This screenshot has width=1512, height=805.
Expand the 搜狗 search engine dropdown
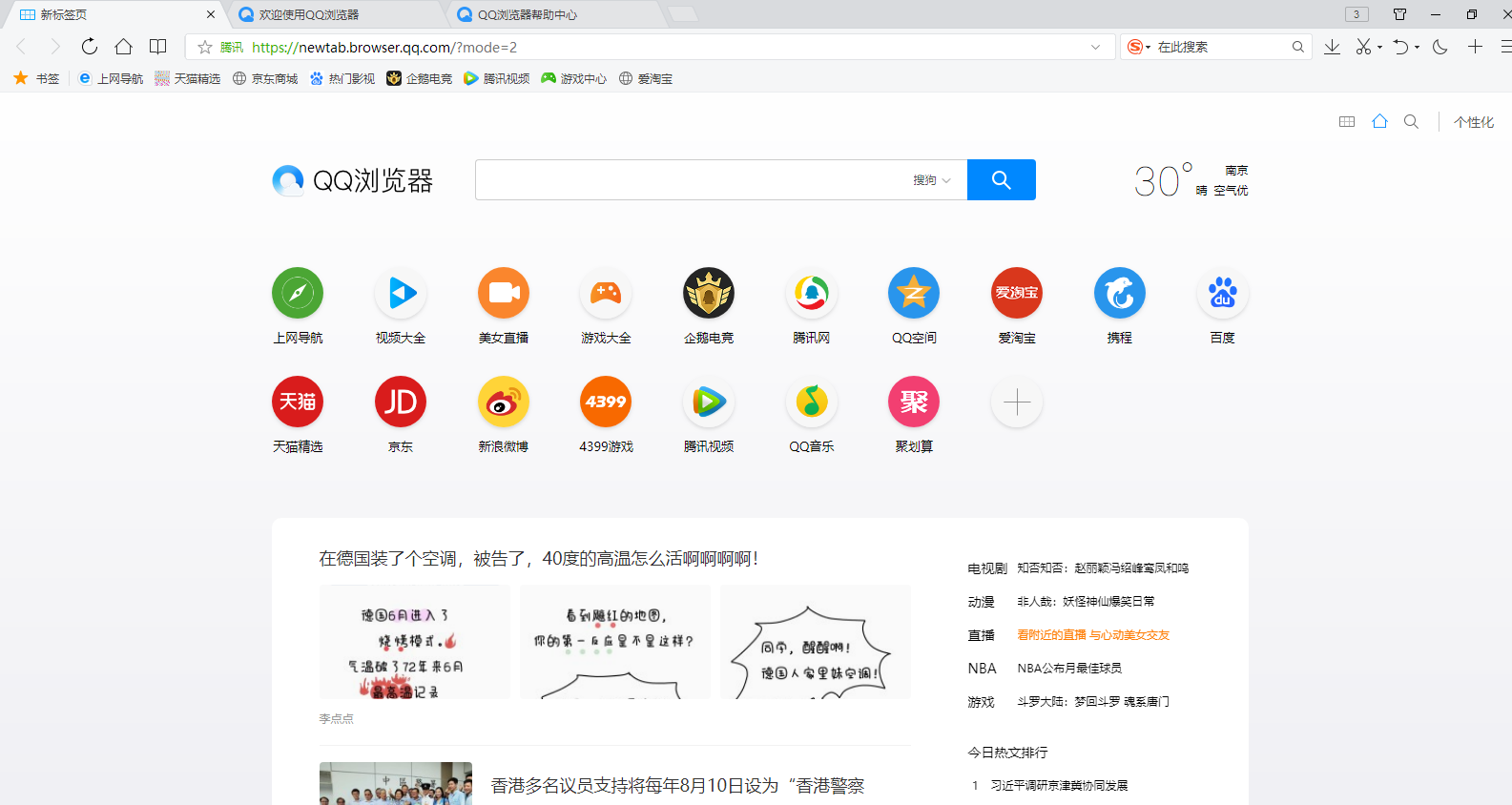tap(931, 180)
